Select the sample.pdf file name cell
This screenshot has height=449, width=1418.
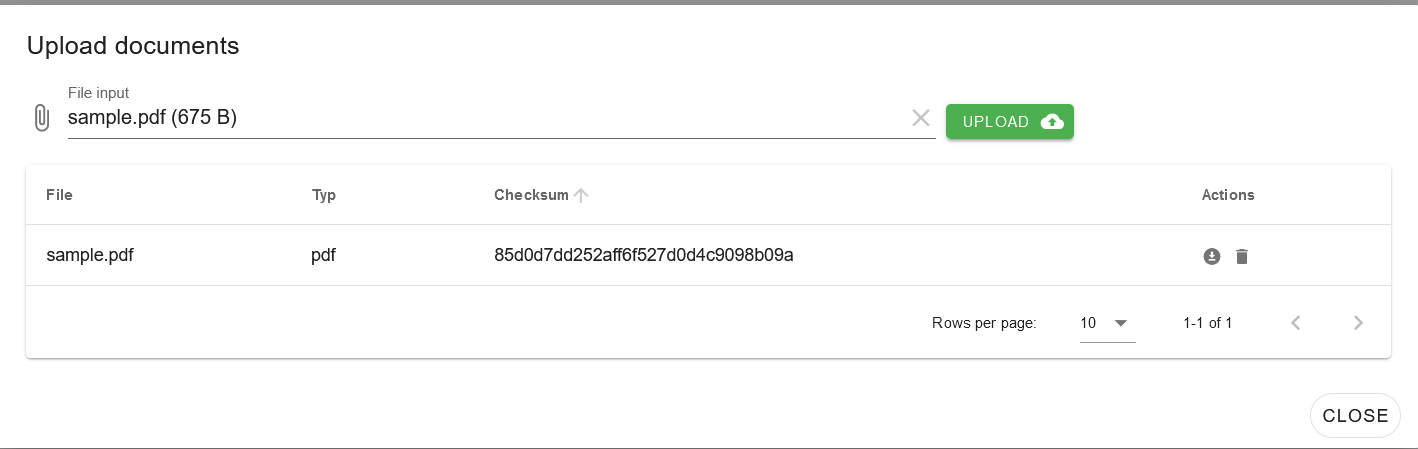[90, 255]
